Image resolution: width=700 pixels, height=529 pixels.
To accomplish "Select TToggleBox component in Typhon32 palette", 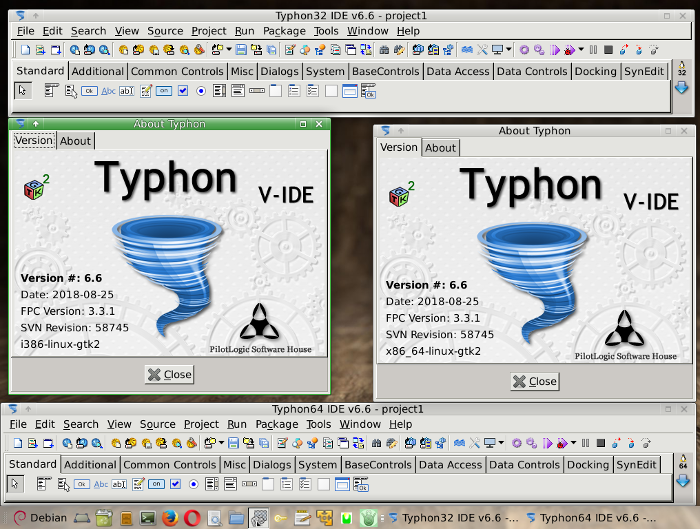I will (x=164, y=91).
